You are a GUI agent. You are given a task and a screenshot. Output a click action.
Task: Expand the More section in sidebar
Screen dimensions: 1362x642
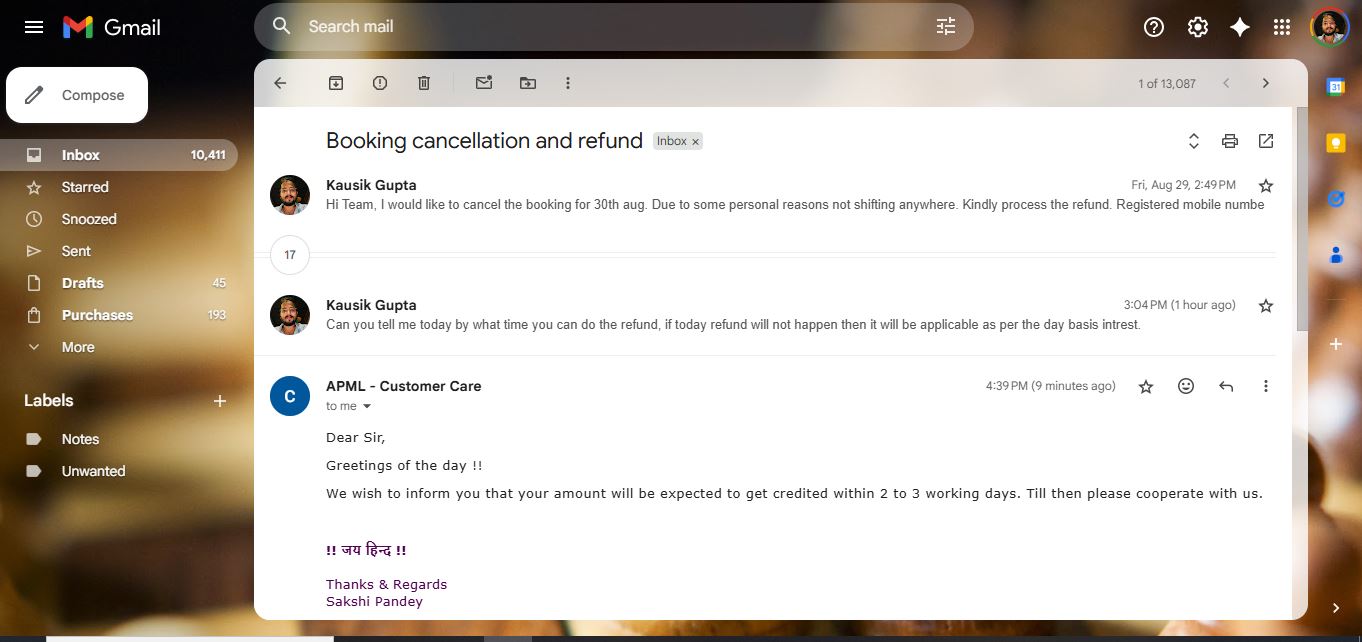pyautogui.click(x=78, y=347)
